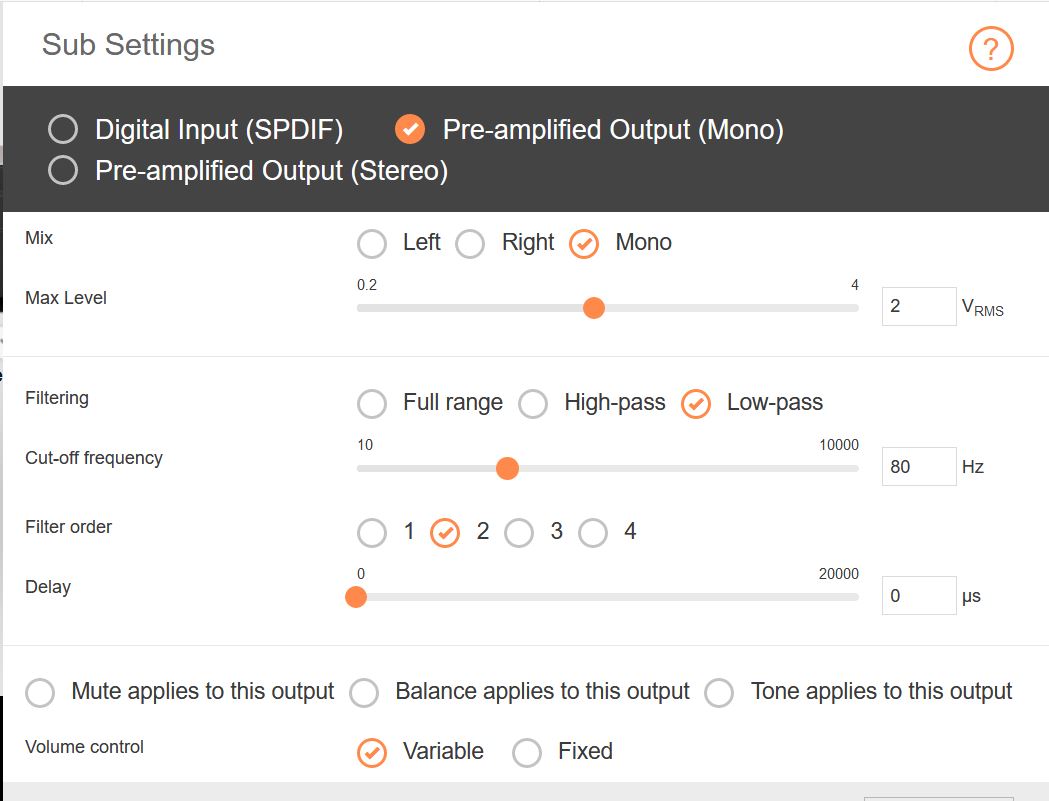
Task: Select Mono mix radio button
Action: coord(584,244)
